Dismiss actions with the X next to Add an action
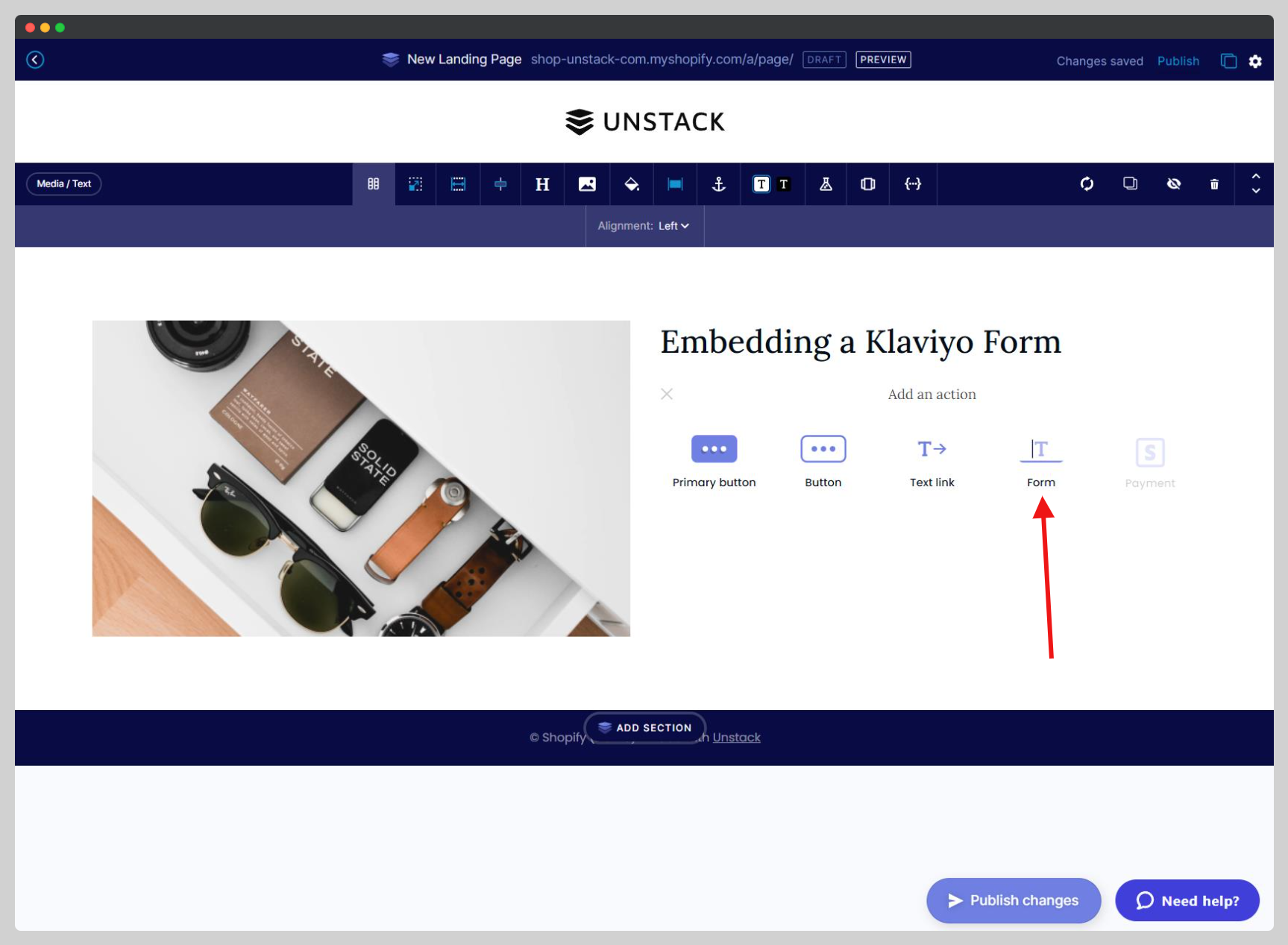This screenshot has width=1288, height=945. click(666, 394)
